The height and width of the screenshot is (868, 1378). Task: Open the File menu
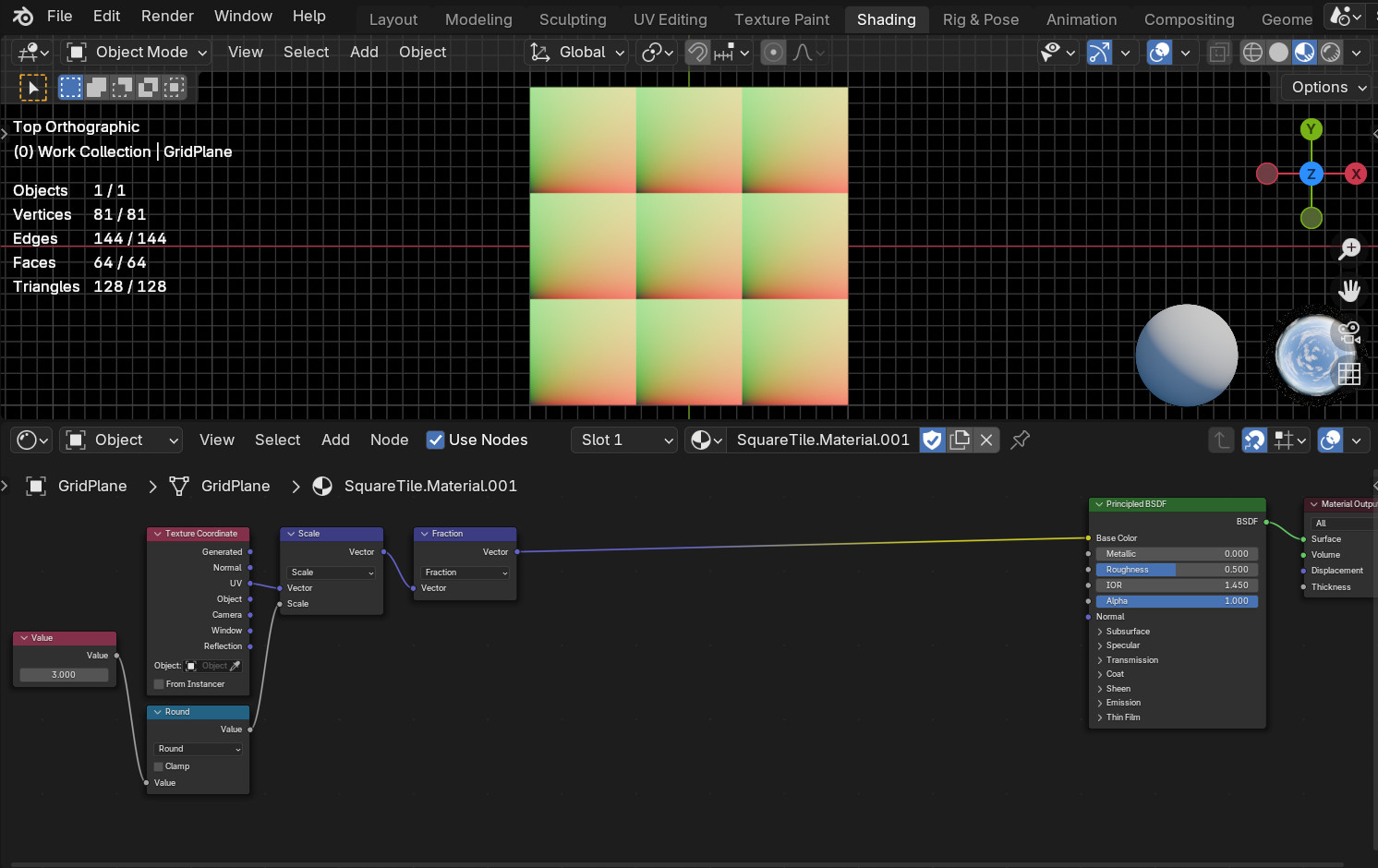59,16
